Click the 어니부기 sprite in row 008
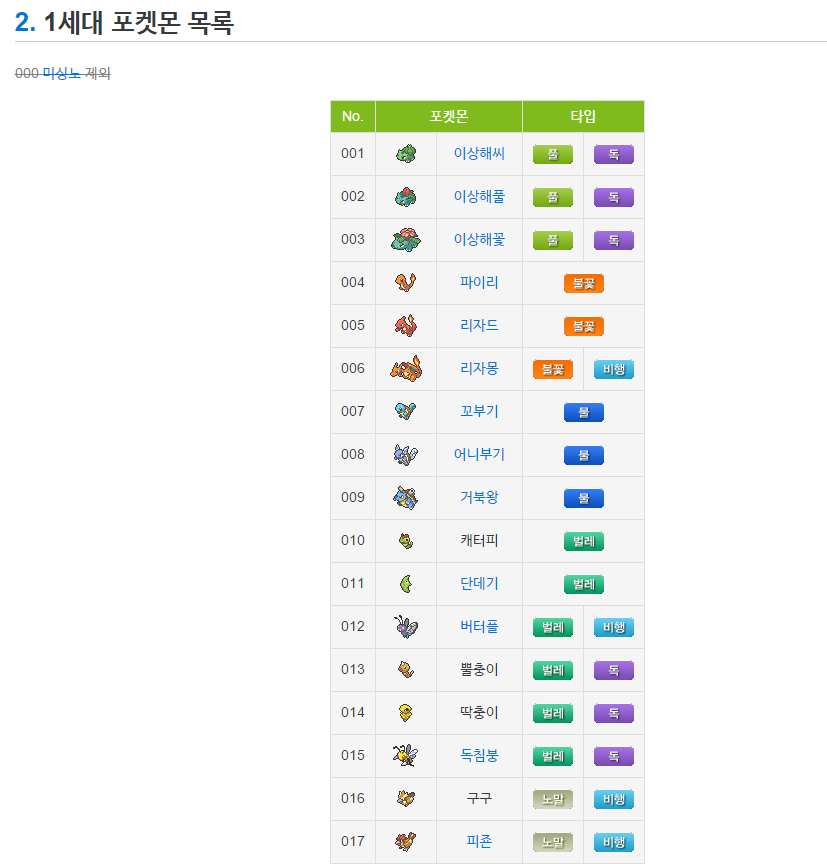Screen dimensions: 827x864 tap(406, 455)
